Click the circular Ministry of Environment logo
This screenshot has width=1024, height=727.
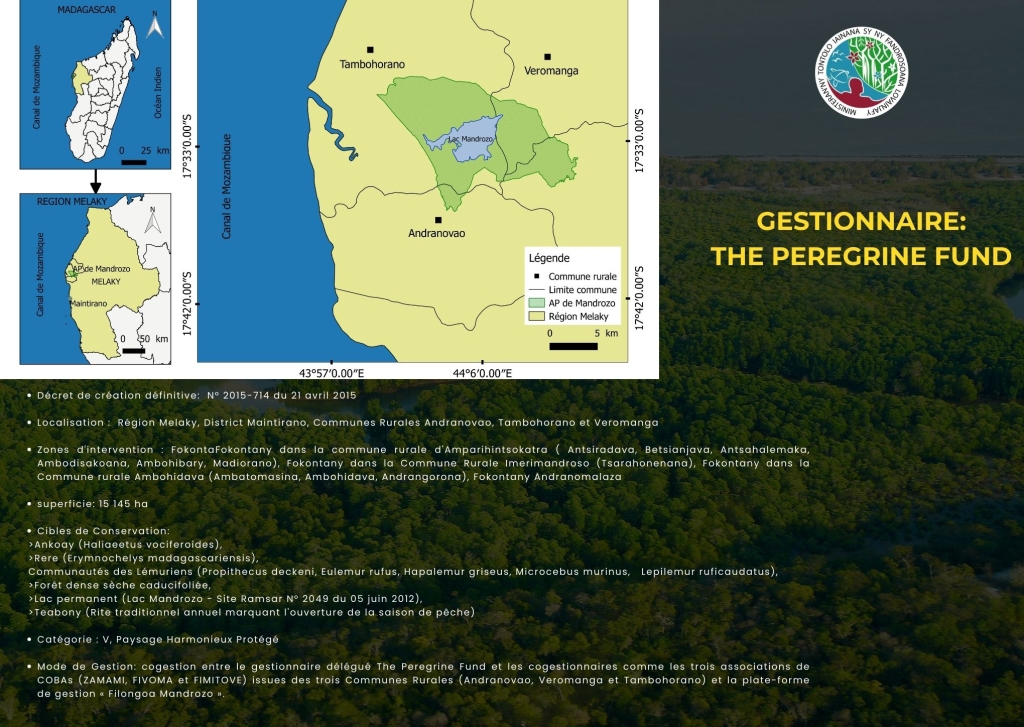pos(861,73)
